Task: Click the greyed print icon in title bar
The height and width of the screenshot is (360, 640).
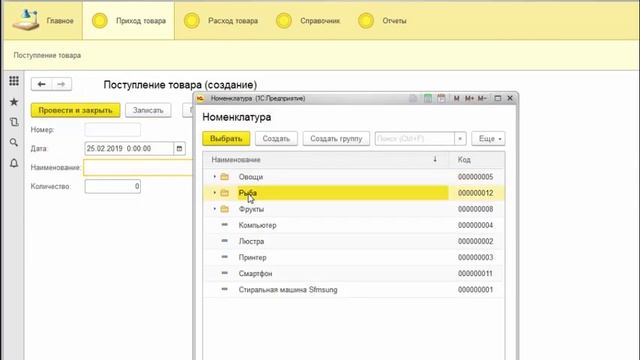Action: 413,98
